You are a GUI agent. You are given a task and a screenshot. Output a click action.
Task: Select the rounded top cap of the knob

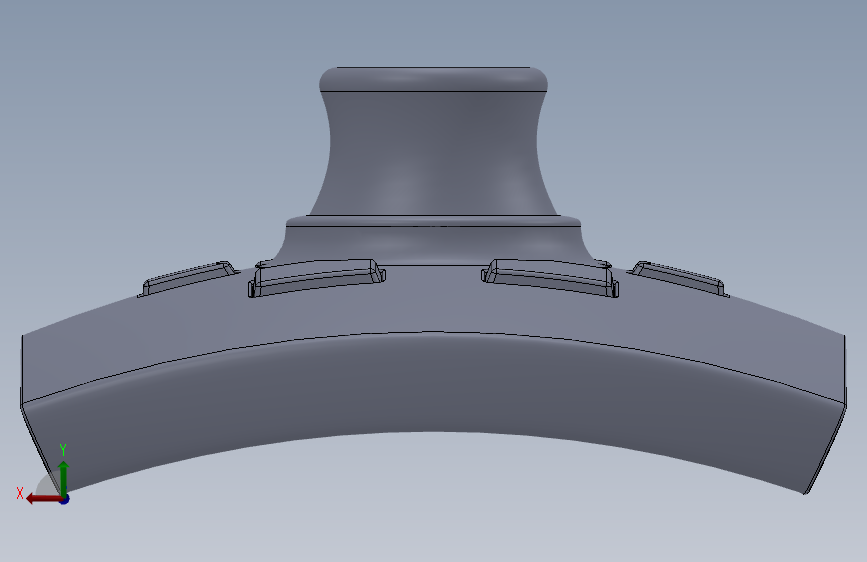pos(434,79)
